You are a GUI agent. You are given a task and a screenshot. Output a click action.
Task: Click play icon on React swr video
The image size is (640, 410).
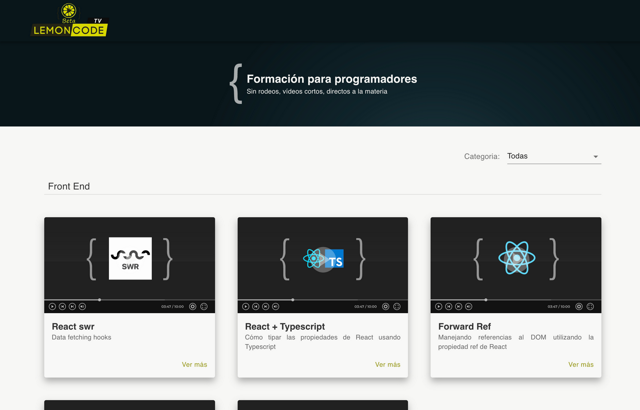tap(52, 306)
